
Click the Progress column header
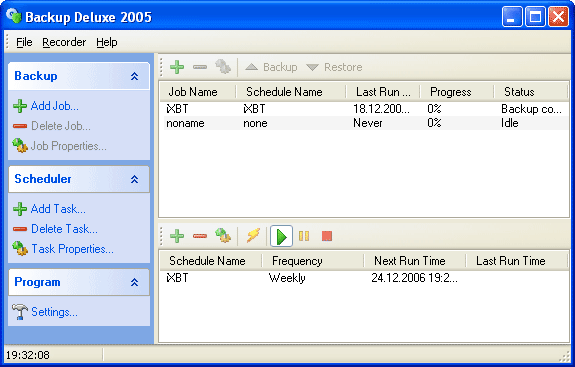pos(457,92)
